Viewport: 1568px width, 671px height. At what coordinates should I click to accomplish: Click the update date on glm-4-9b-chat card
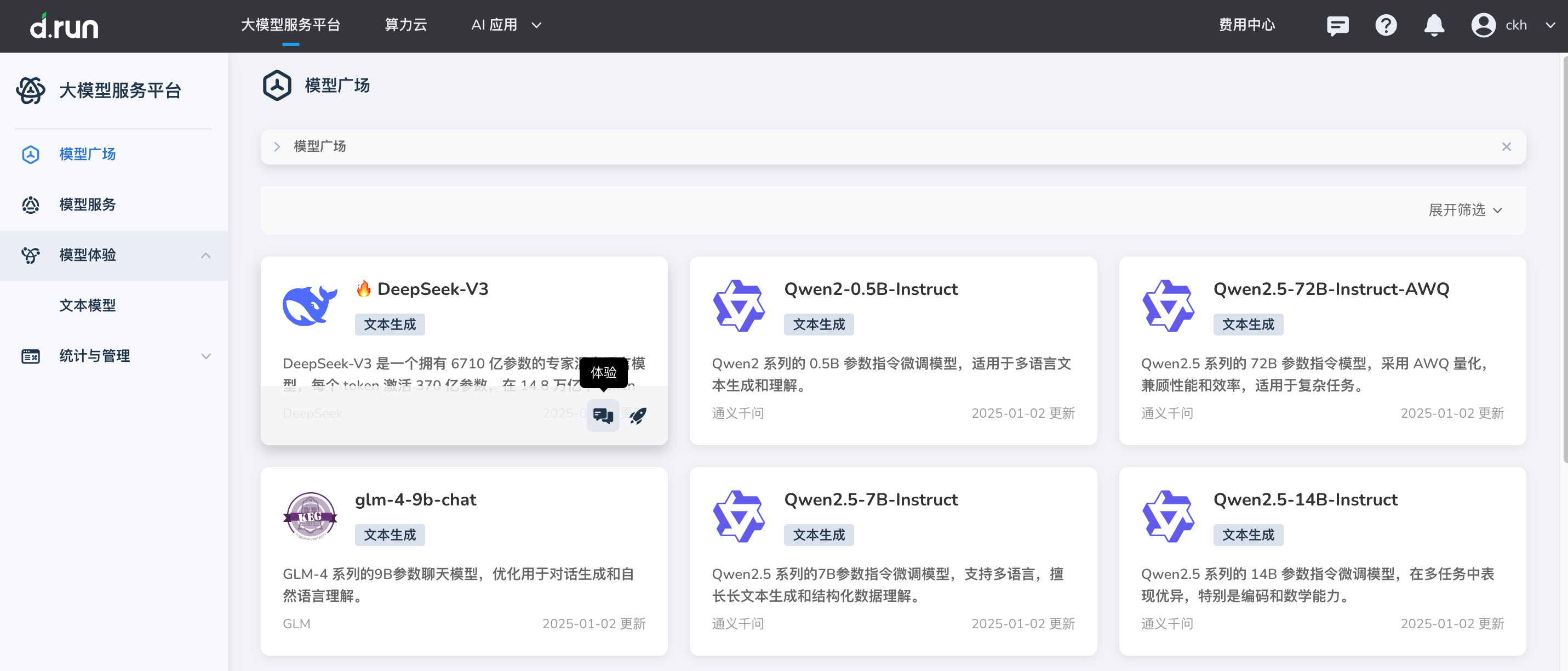[593, 623]
